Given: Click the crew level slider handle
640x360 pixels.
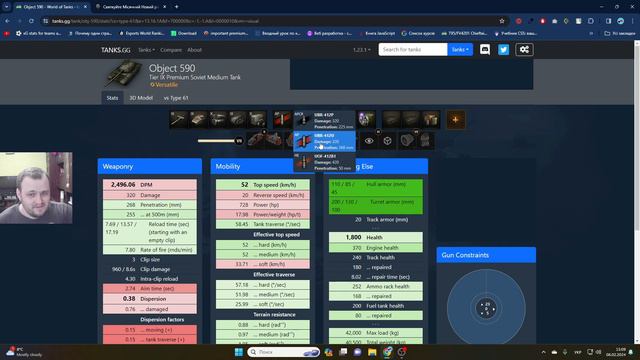Looking at the screenshot, I should [x=239, y=141].
